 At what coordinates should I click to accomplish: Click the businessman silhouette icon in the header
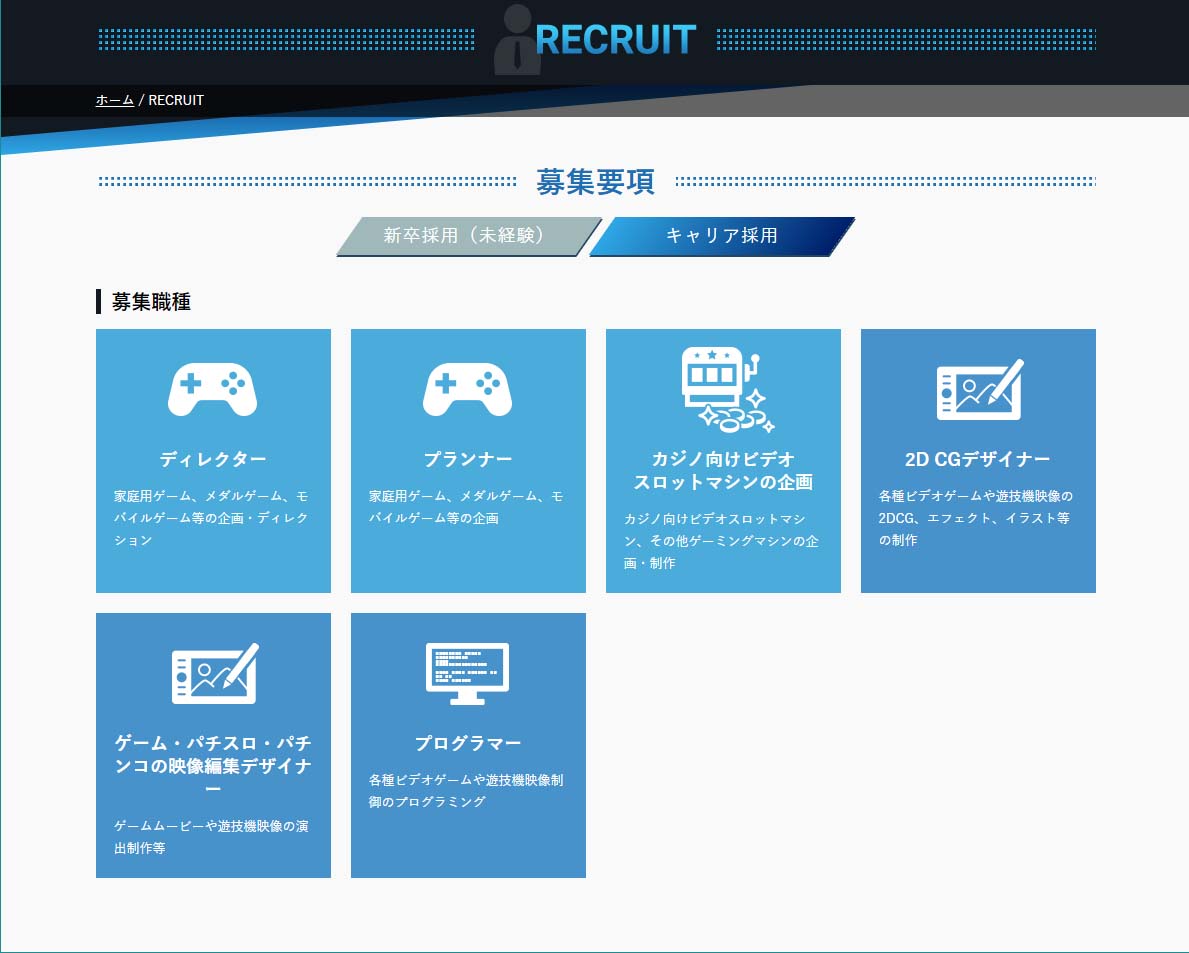tap(517, 41)
